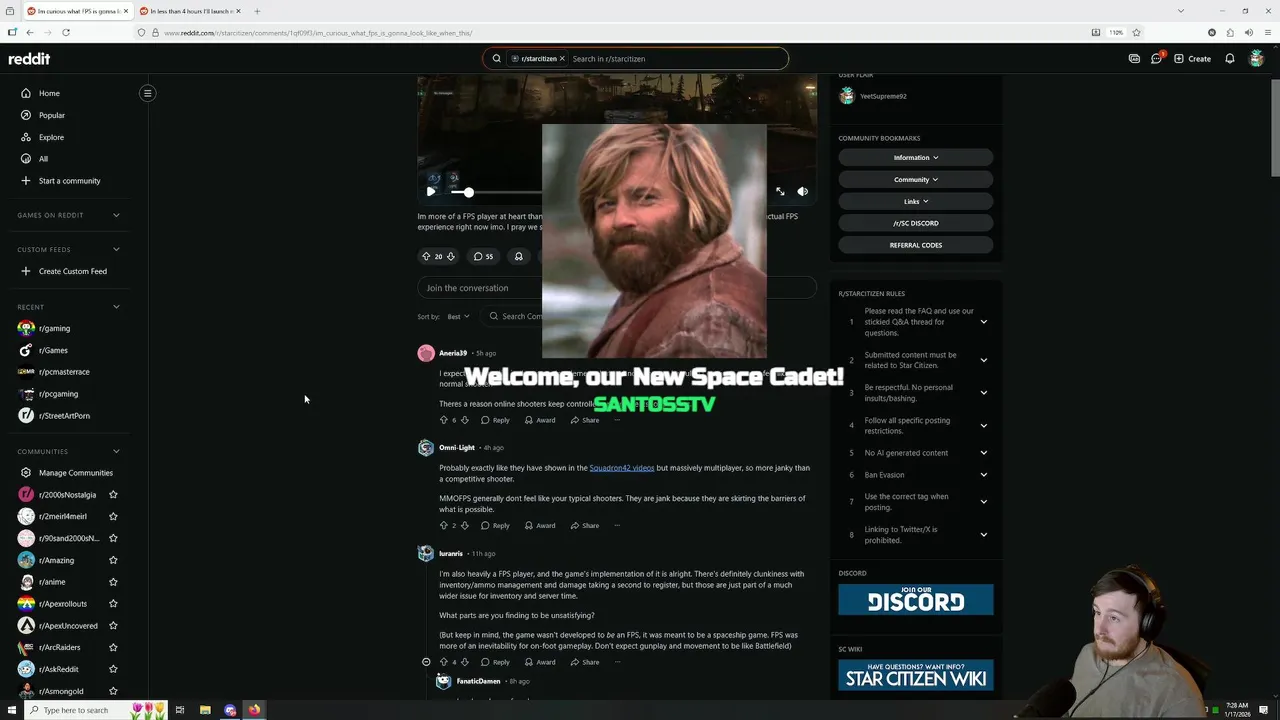Upvote Aneria39's comment
This screenshot has height=720, width=1280.
pos(444,420)
